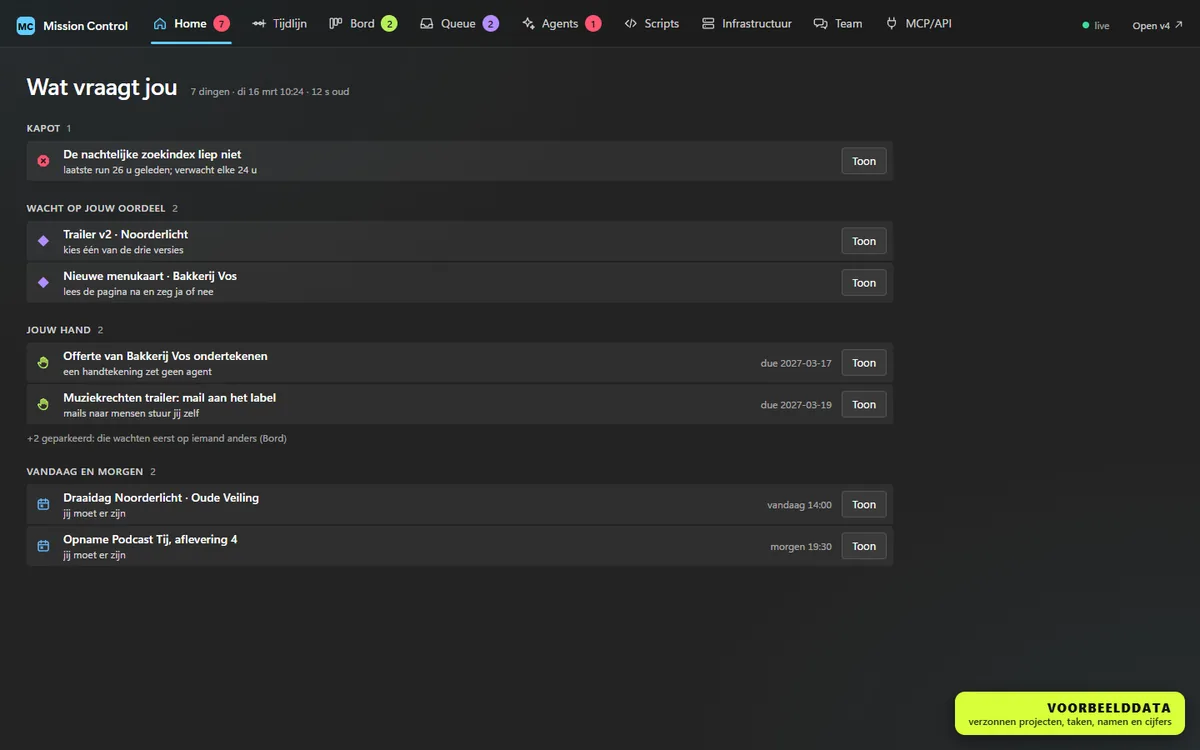This screenshot has height=750, width=1200.
Task: Click Toon for Opname Podcast Tij, aflevering 4
Action: click(864, 546)
